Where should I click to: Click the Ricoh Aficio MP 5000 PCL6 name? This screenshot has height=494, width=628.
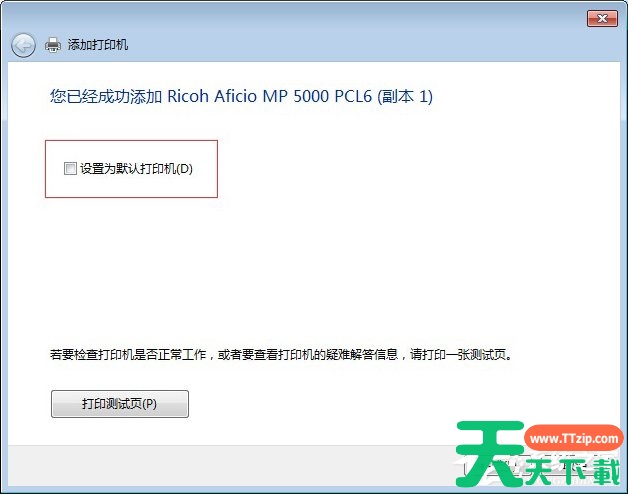click(265, 97)
